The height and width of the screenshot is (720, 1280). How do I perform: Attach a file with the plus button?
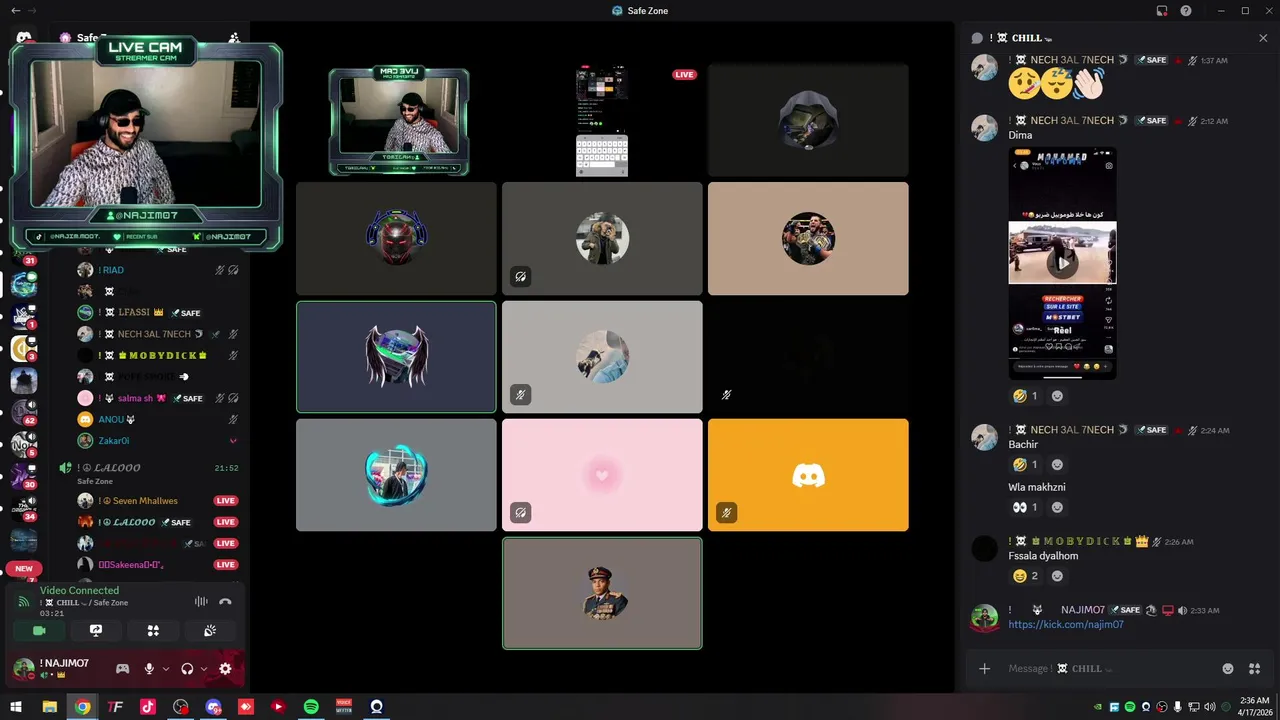pos(984,669)
